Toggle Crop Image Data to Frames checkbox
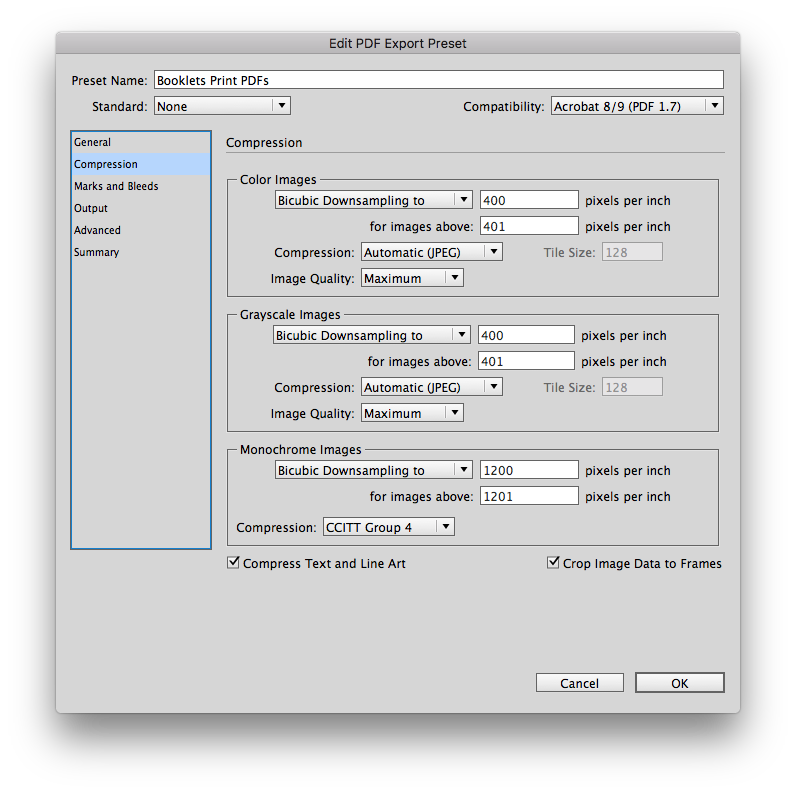Image resolution: width=796 pixels, height=793 pixels. coord(553,563)
